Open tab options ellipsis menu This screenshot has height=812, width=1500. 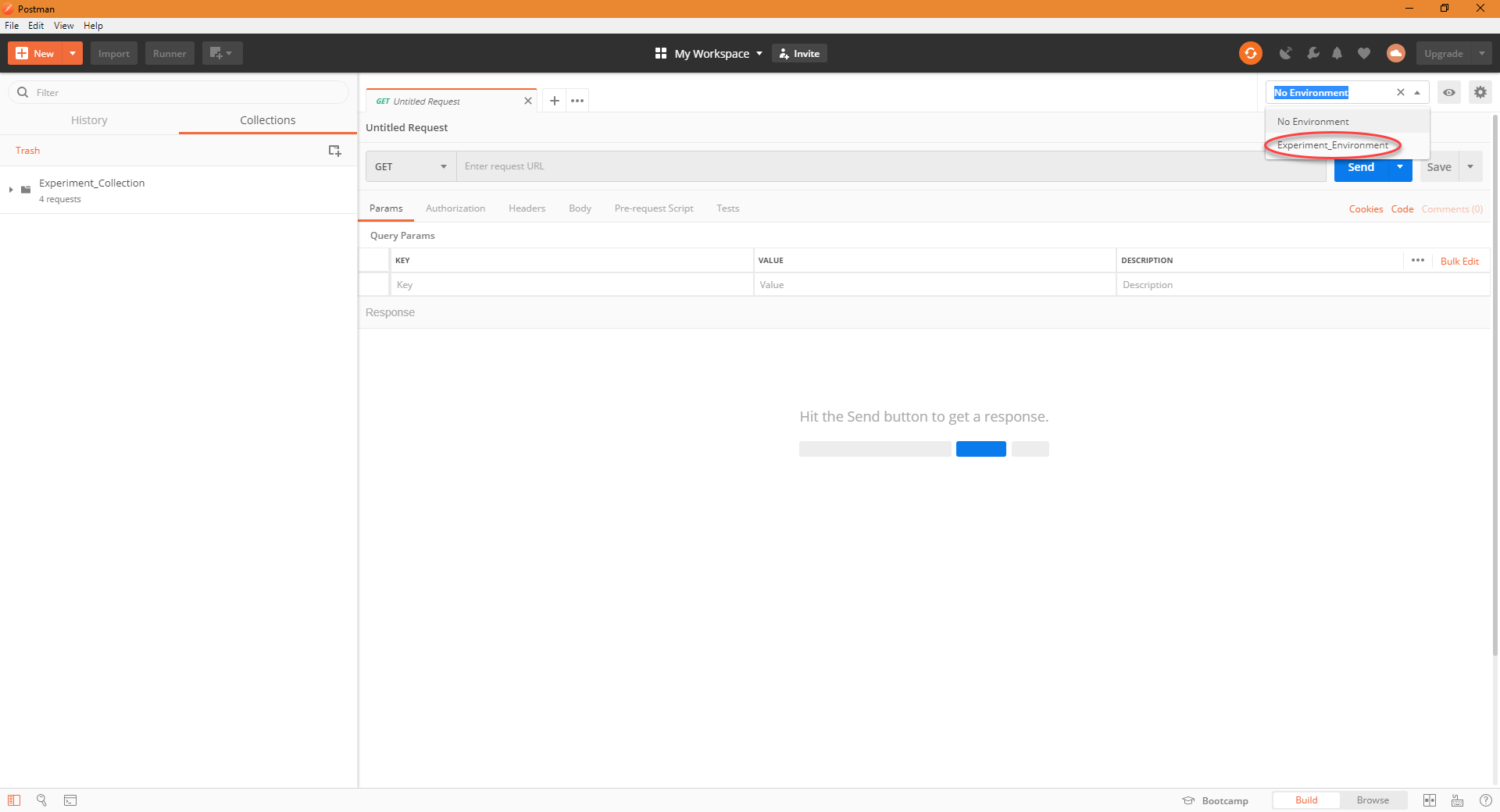pos(577,101)
